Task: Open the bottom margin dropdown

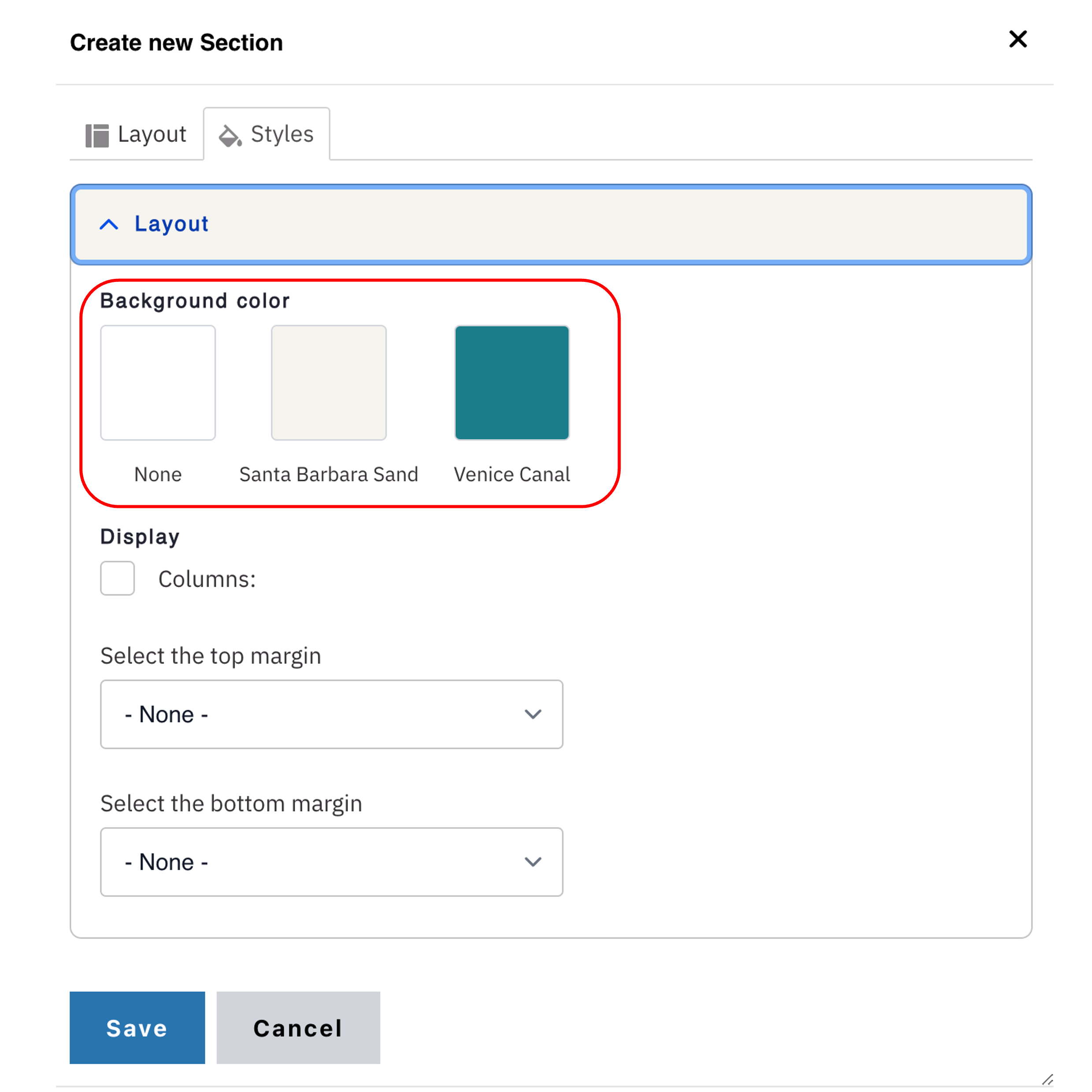Action: (331, 861)
